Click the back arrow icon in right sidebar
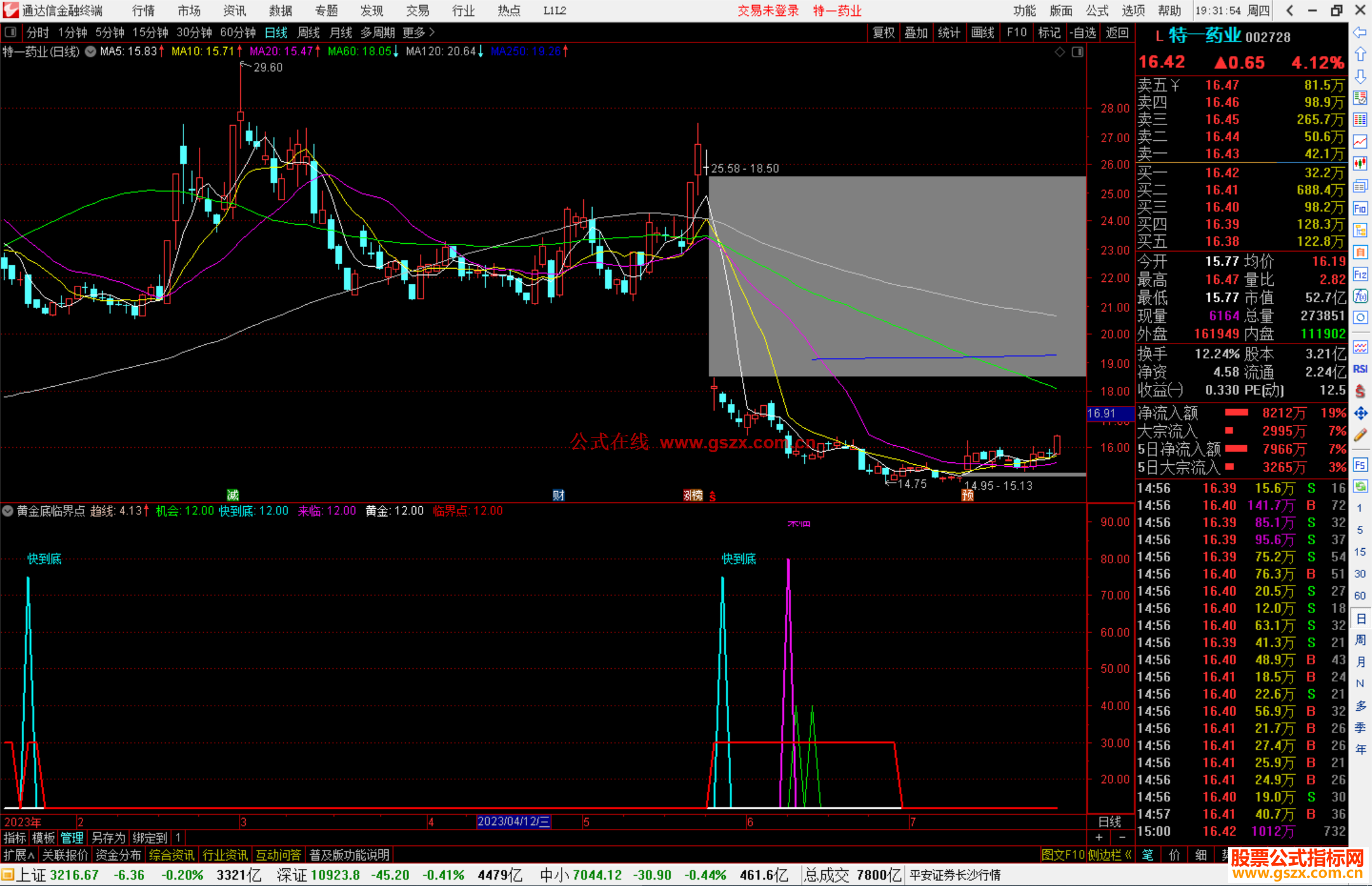 (x=1360, y=32)
